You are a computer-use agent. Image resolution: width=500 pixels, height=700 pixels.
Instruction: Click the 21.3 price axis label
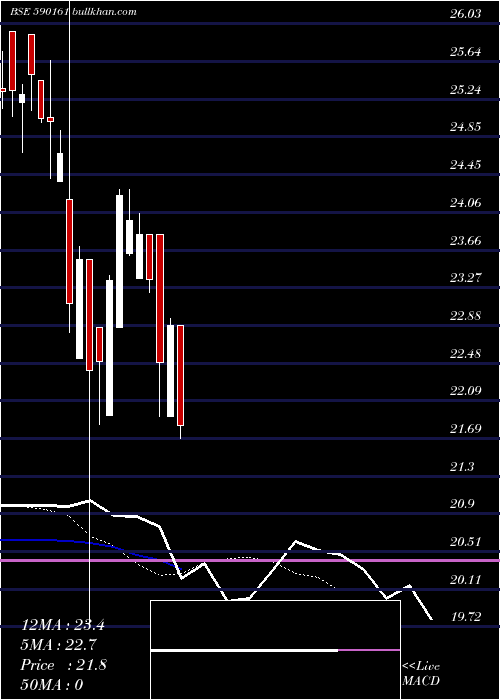point(462,467)
